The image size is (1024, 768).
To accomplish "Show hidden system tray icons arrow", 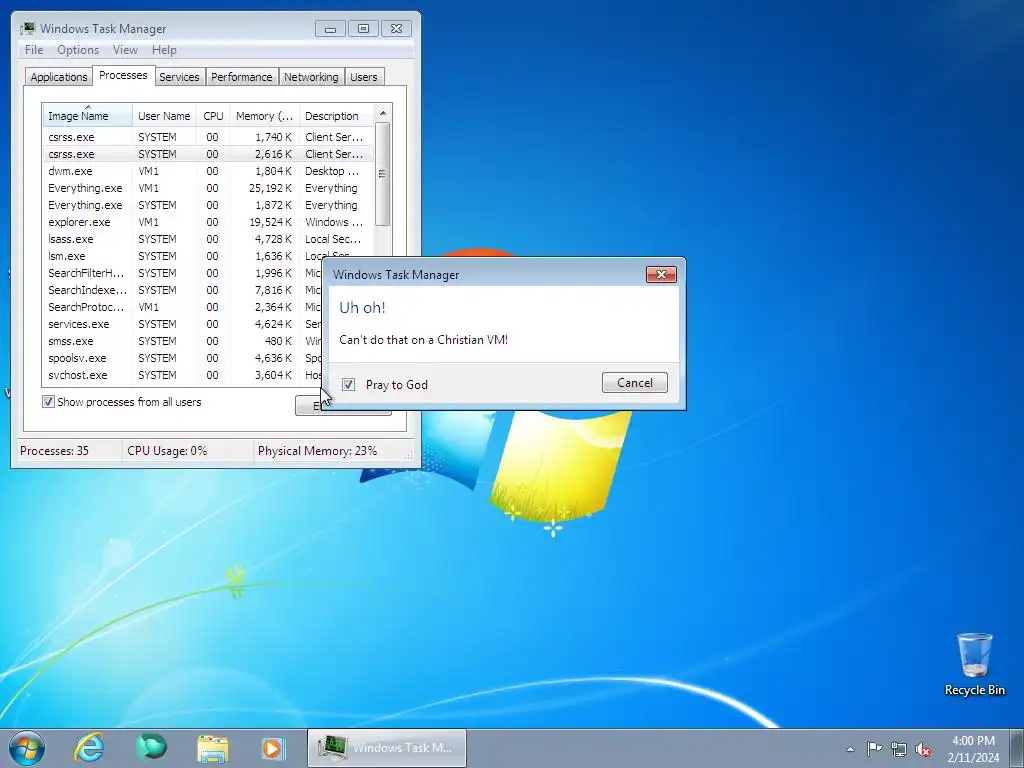I will pos(850,749).
